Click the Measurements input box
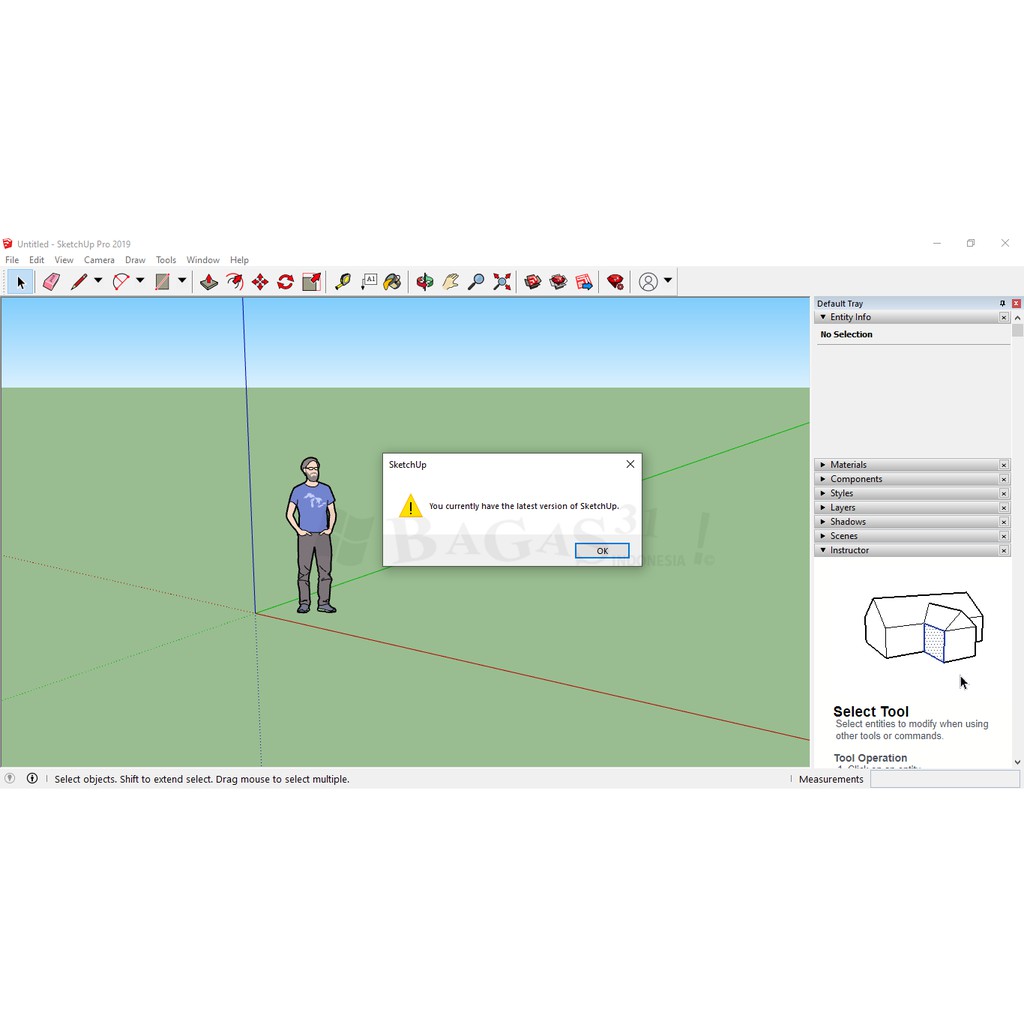Screen dimensions: 1024x1024 tap(944, 779)
